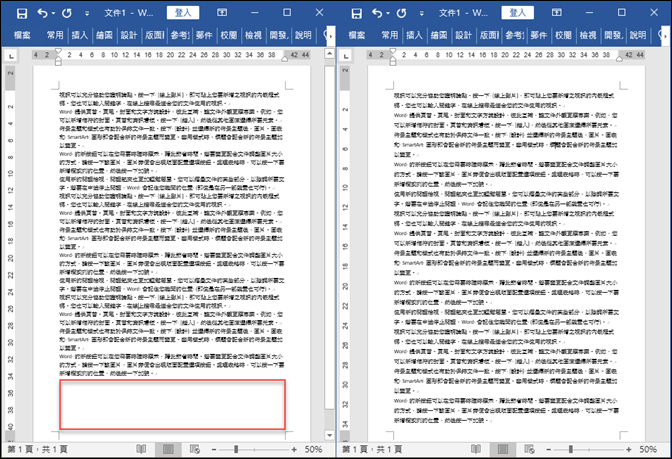Open the 檔案 tab in the right window
The height and width of the screenshot is (459, 672).
pyautogui.click(x=357, y=35)
